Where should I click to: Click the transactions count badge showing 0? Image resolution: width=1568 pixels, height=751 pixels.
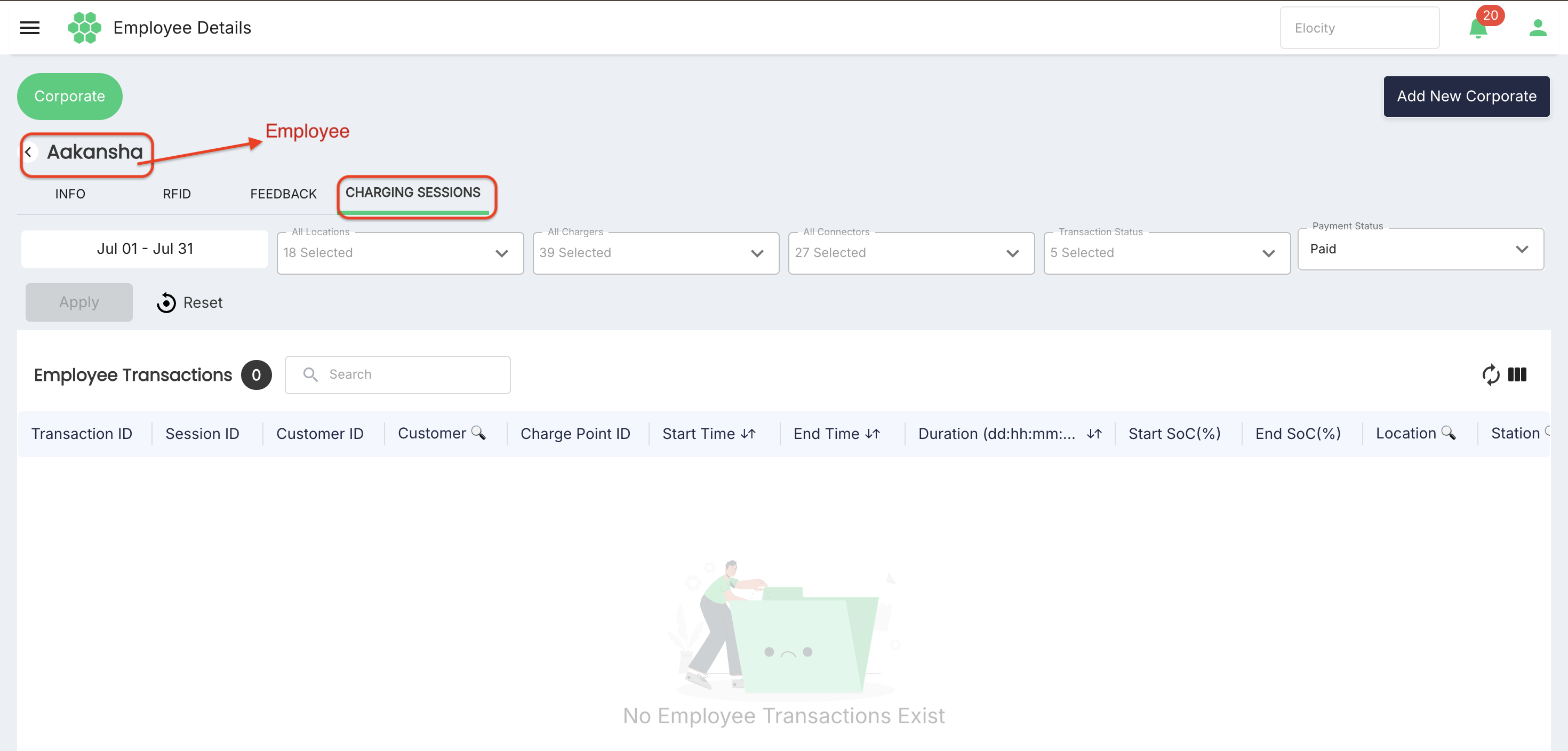pos(256,375)
